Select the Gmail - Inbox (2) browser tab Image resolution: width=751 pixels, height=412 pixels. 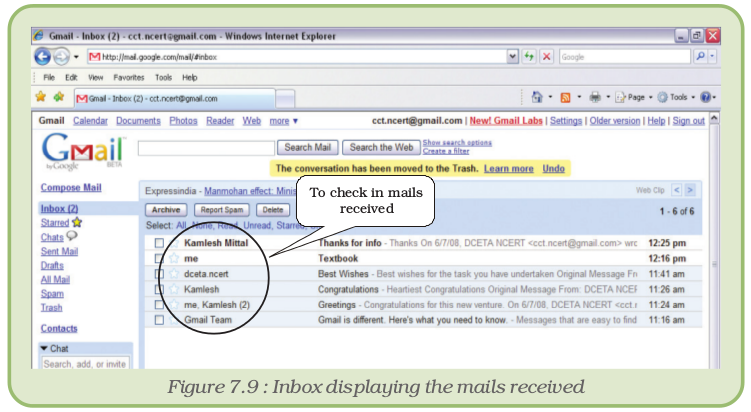pyautogui.click(x=174, y=98)
